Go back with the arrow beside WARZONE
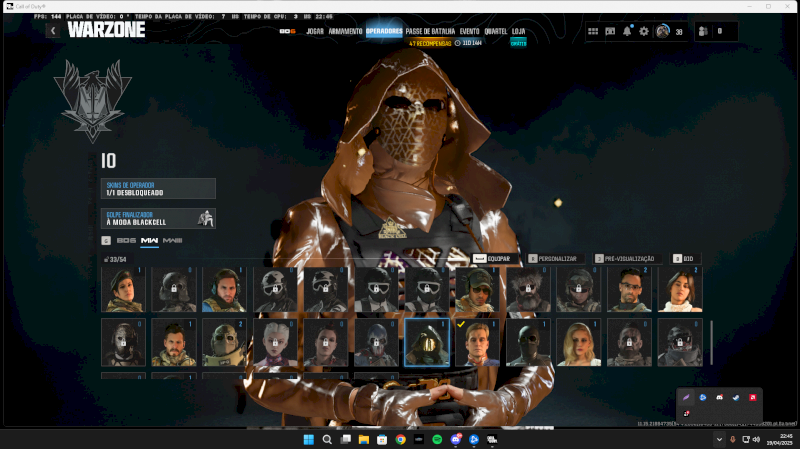This screenshot has width=800, height=449. 53,31
